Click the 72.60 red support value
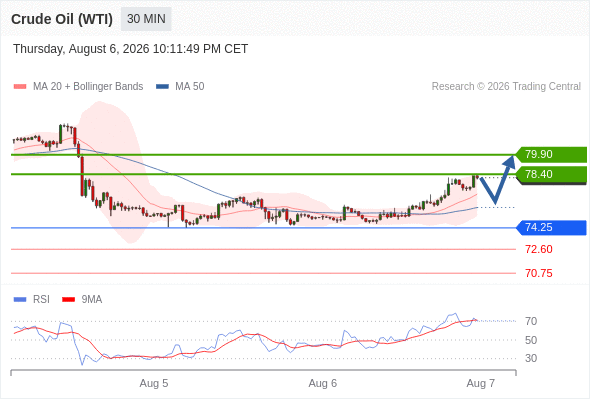The height and width of the screenshot is (400, 590). click(539, 249)
